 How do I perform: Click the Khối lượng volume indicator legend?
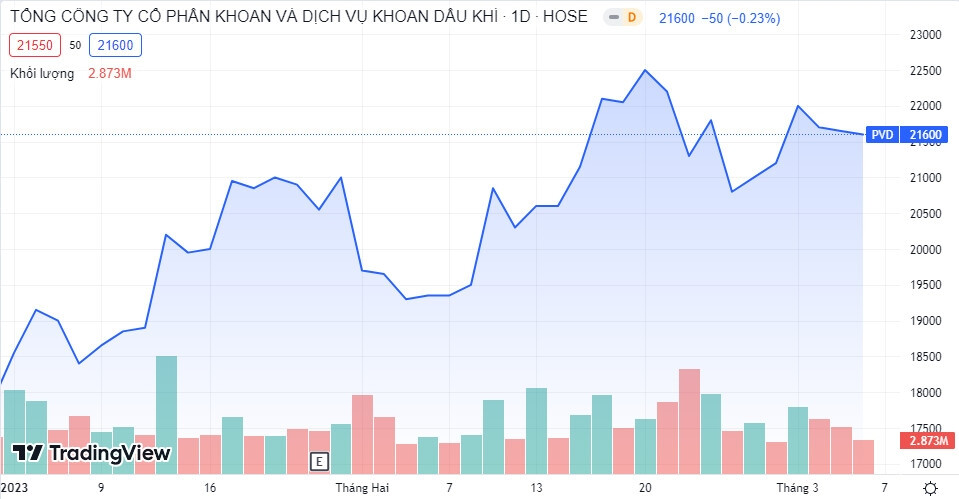(42, 73)
